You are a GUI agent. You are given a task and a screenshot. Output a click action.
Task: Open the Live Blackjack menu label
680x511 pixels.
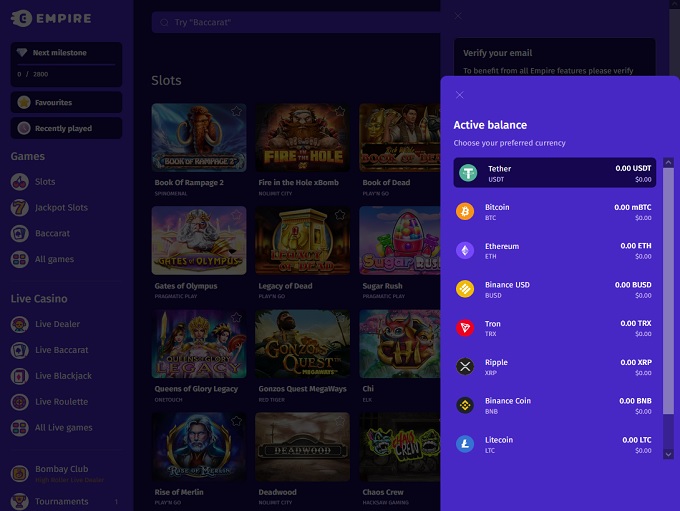pos(63,376)
